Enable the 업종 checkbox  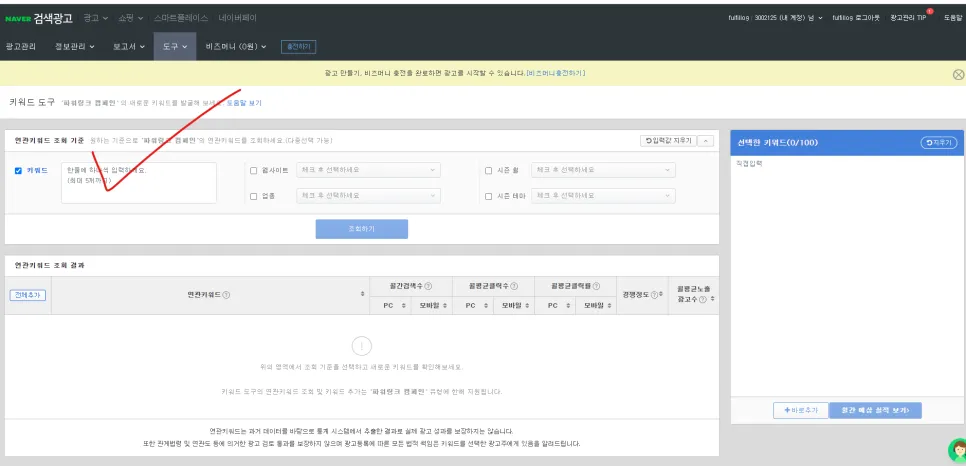coord(254,197)
